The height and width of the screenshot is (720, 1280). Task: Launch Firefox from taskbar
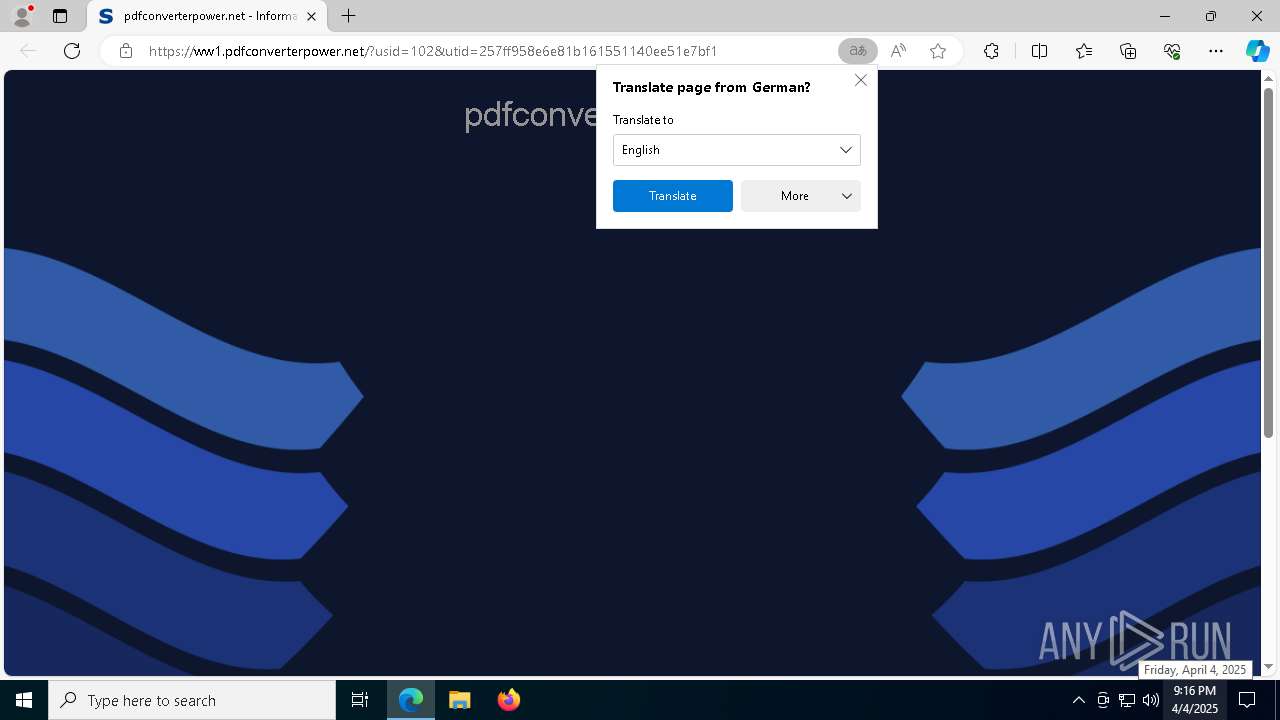pyautogui.click(x=508, y=700)
